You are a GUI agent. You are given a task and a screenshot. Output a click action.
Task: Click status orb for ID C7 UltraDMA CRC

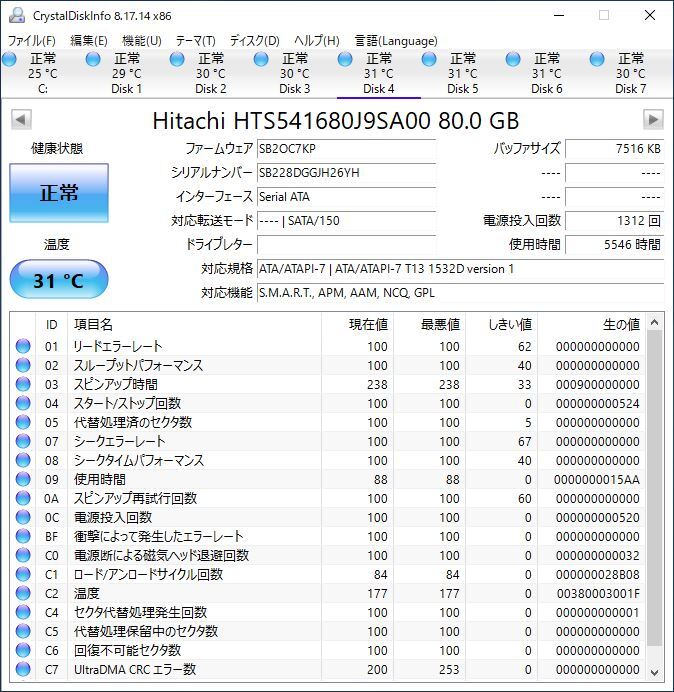(23, 669)
